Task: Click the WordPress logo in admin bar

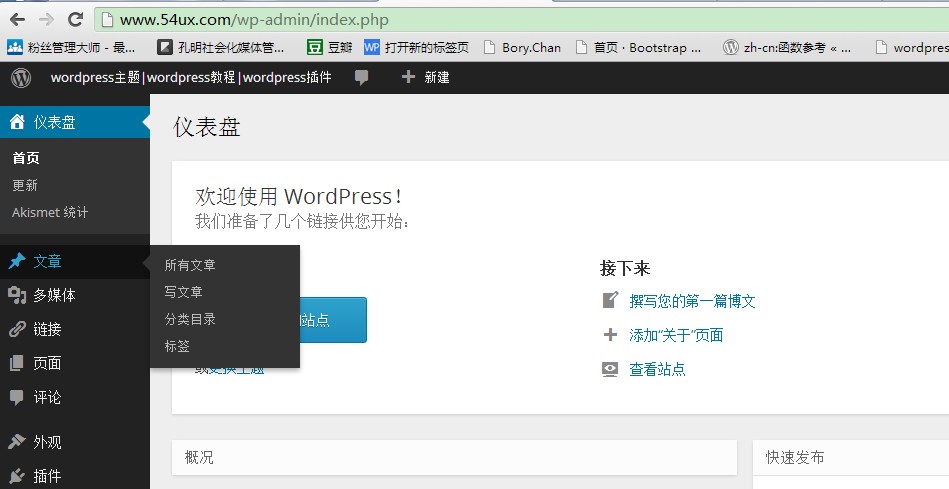Action: pyautogui.click(x=21, y=77)
